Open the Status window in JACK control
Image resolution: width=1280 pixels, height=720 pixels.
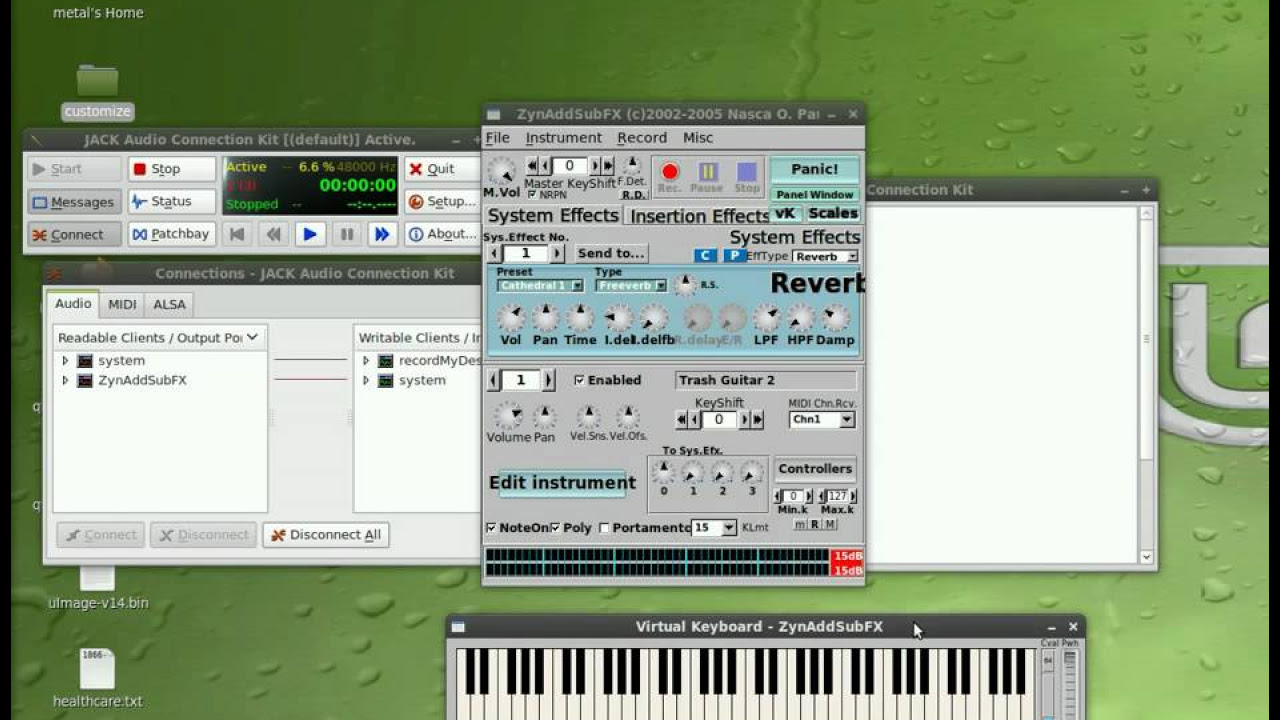(171, 202)
